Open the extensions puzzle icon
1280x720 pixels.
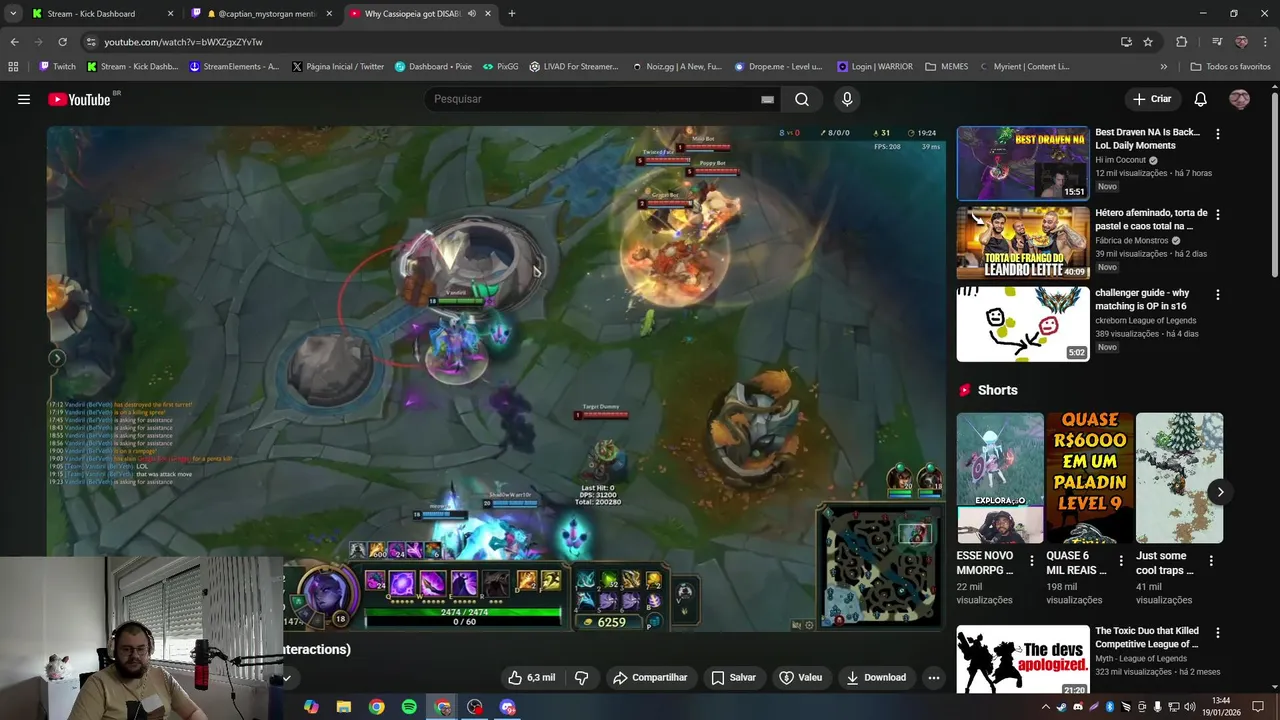1181,42
